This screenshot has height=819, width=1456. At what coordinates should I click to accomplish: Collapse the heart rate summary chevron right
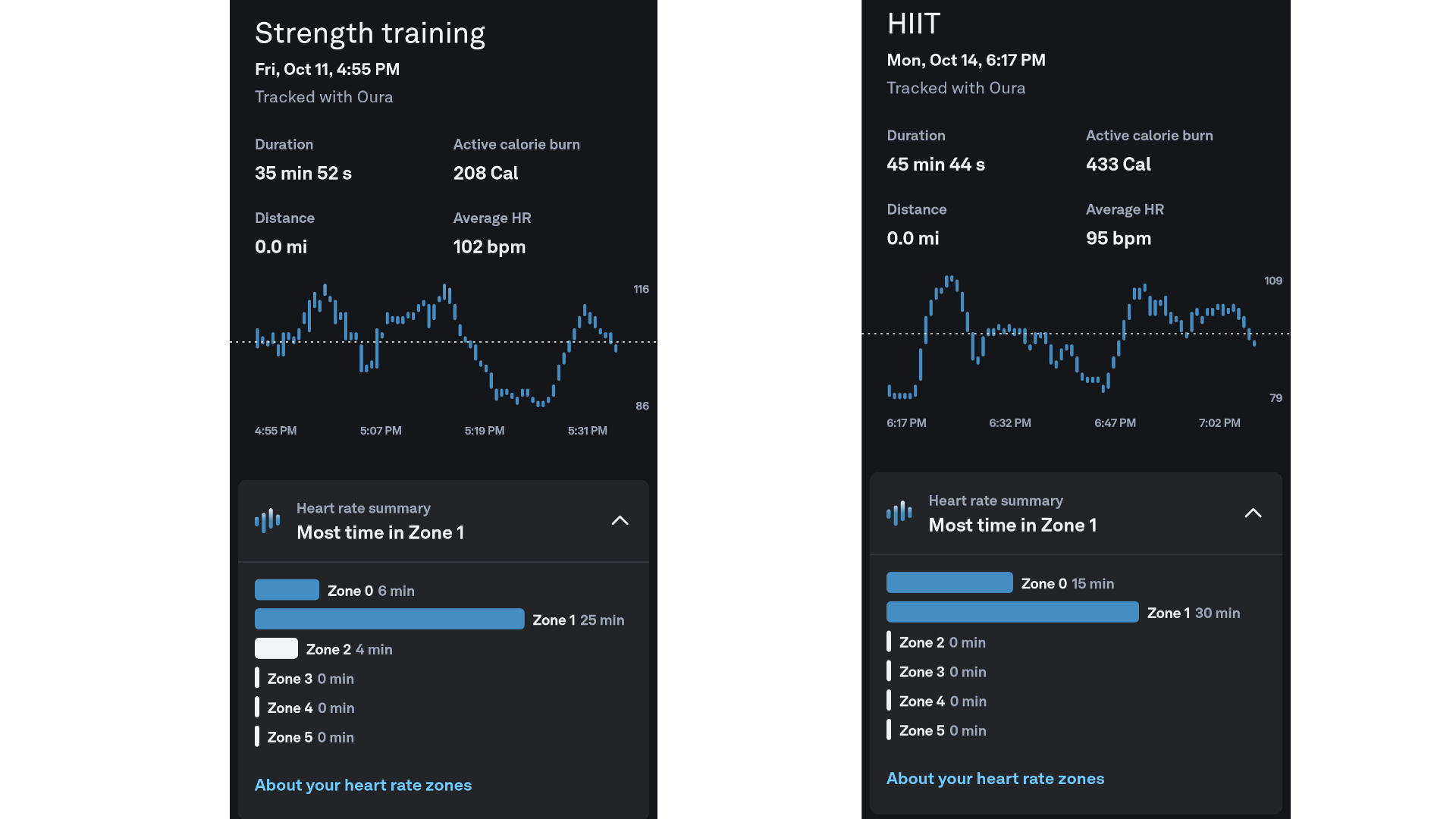(1252, 513)
